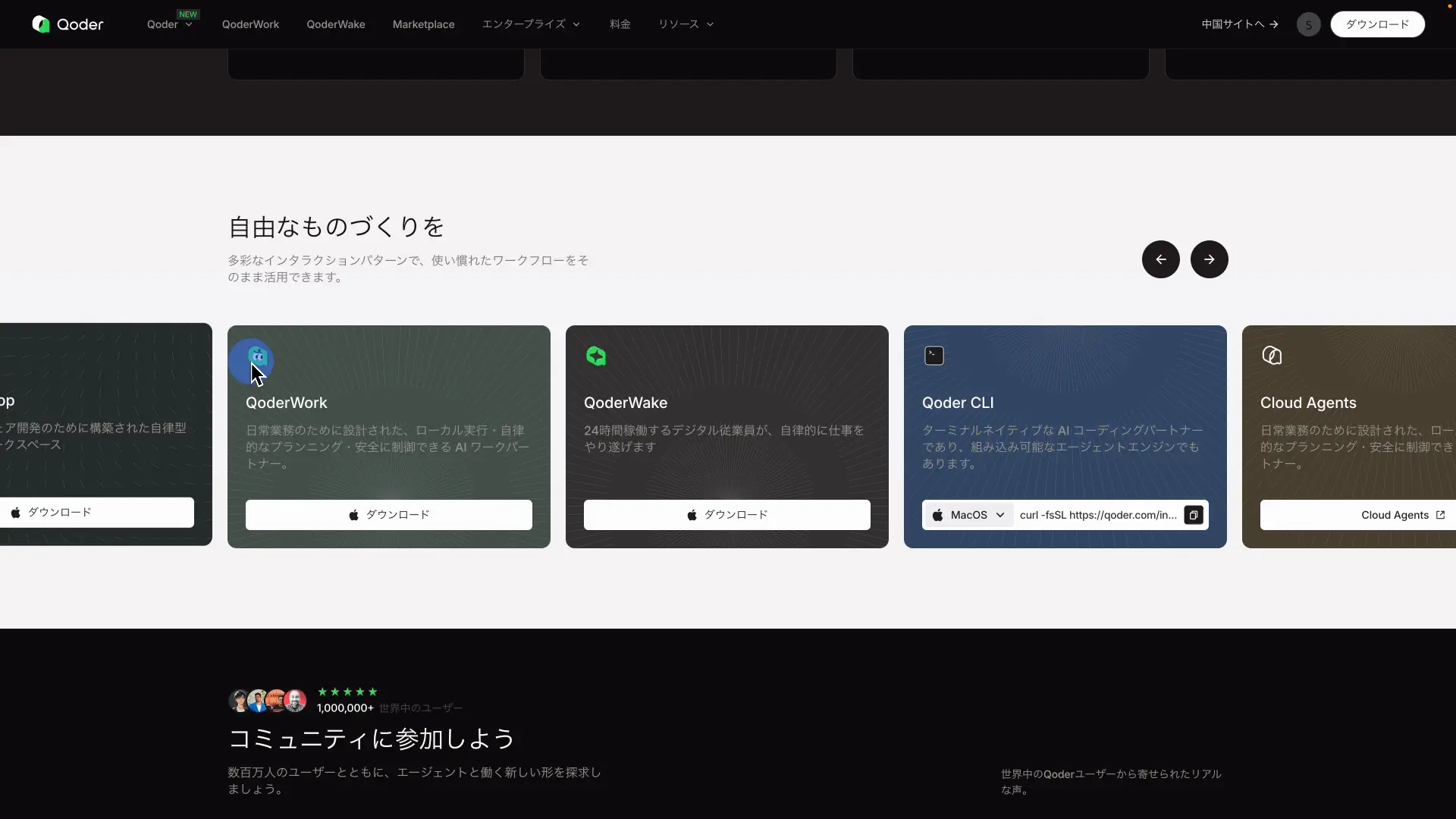Select the curl install command text
This screenshot has width=1456, height=819.
[x=1098, y=515]
